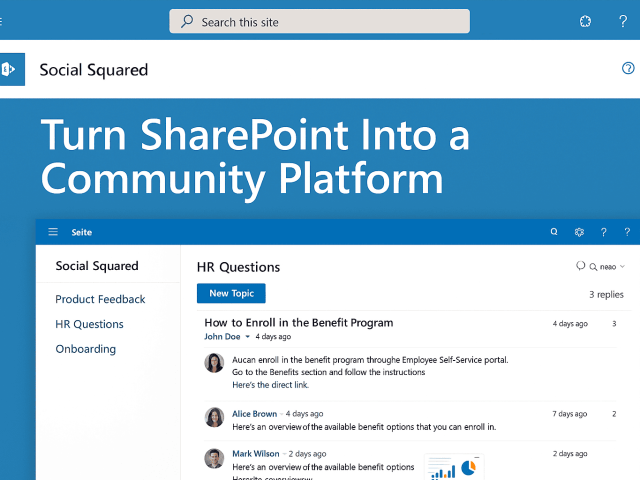The image size is (640, 480).
Task: Click the last question mark in inner bar
Action: pos(627,232)
